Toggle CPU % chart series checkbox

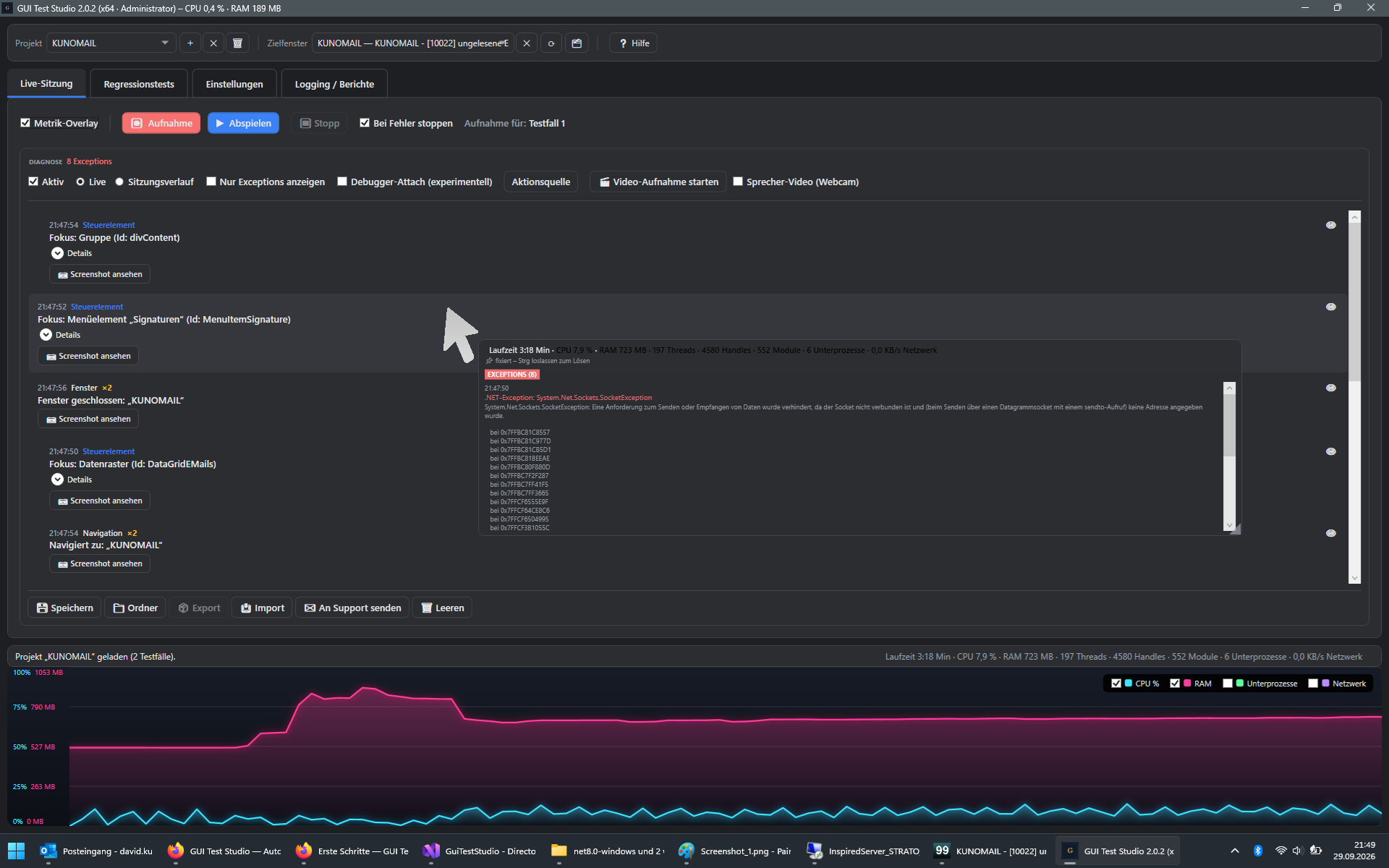(x=1116, y=684)
